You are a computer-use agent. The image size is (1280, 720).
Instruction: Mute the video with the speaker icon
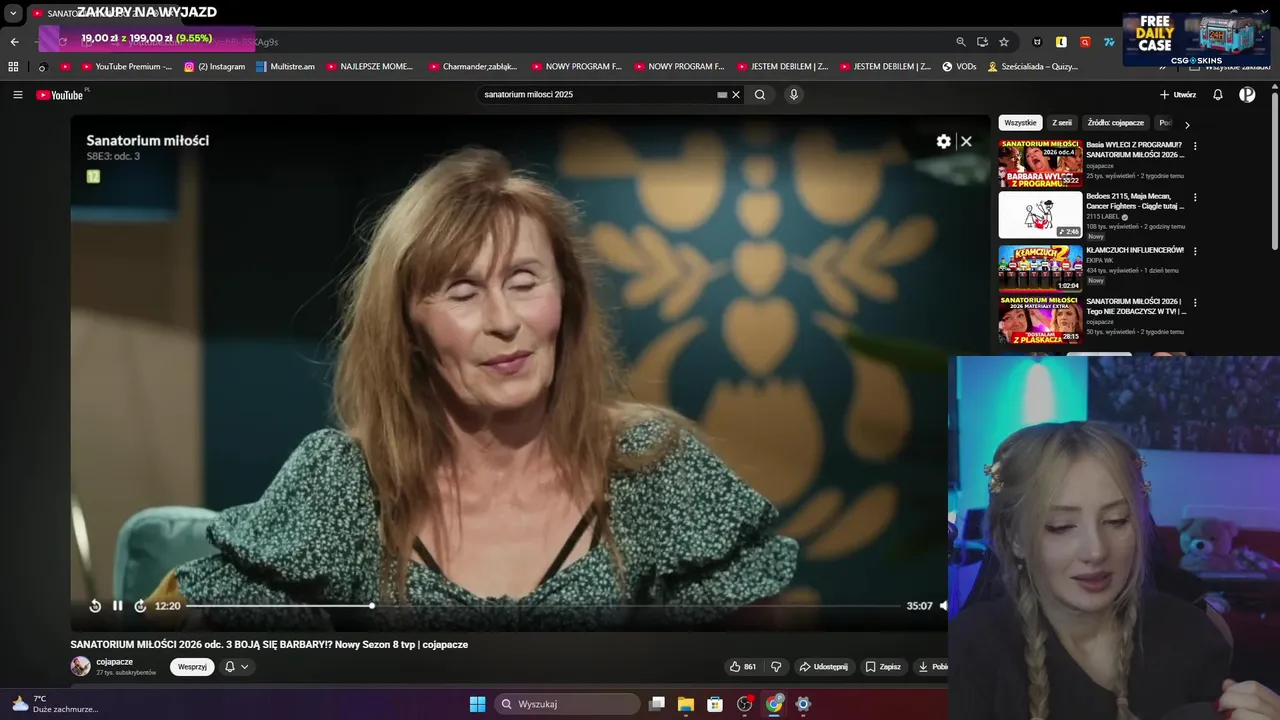coord(943,606)
